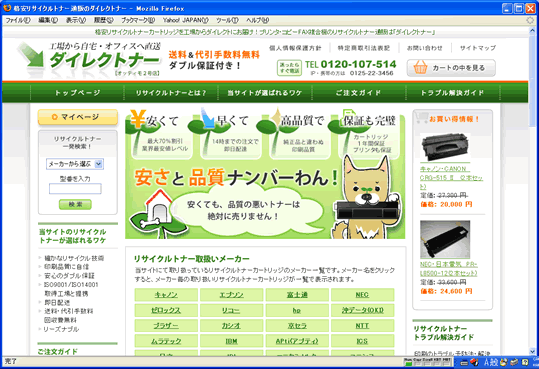Open キヤノン CRG-515 II product link
Viewport: 539px width, 369px height.
[451, 178]
